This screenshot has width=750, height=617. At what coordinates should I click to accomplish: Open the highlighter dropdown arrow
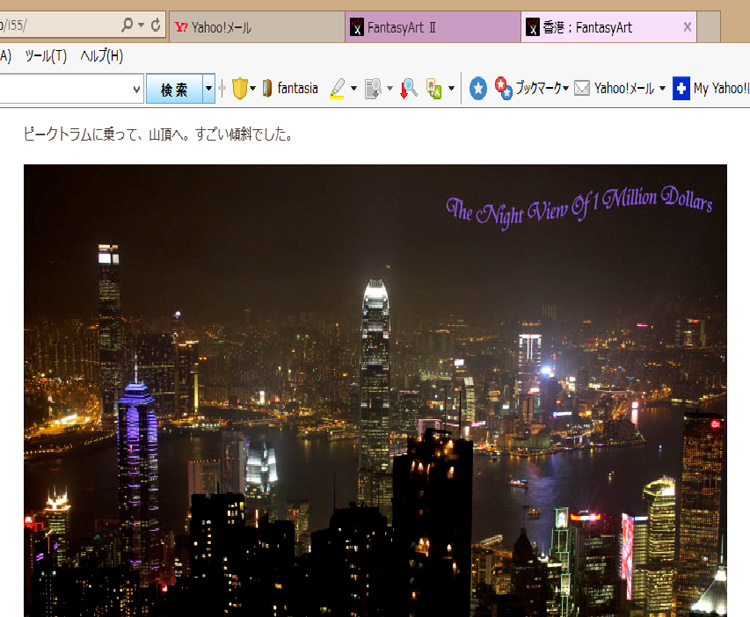pos(354,88)
